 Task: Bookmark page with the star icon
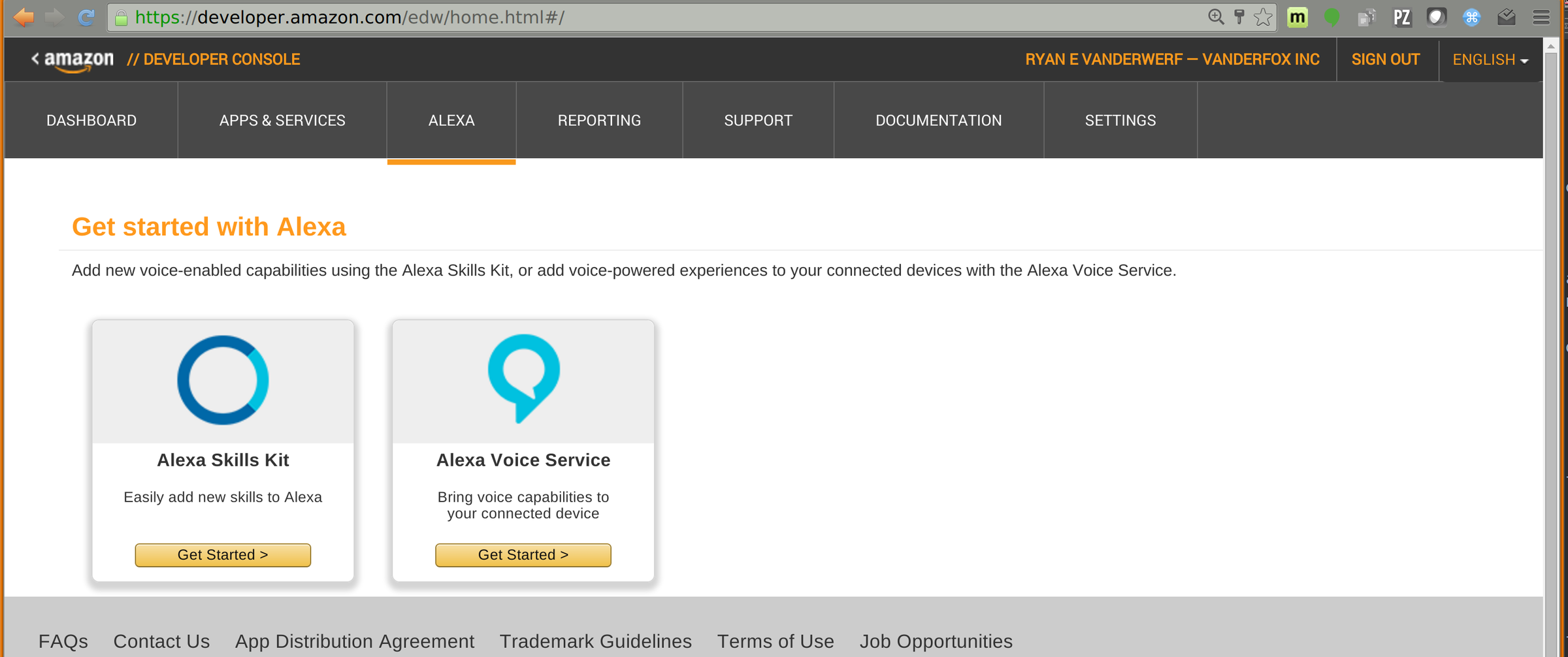point(1264,17)
